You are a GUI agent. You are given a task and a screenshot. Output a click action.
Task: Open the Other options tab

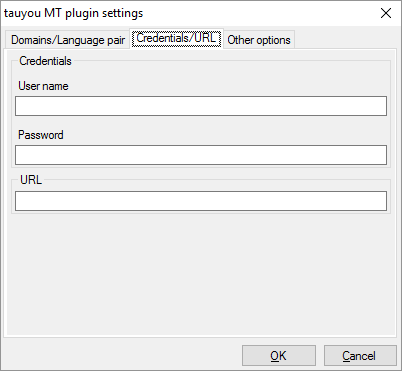pyautogui.click(x=259, y=40)
